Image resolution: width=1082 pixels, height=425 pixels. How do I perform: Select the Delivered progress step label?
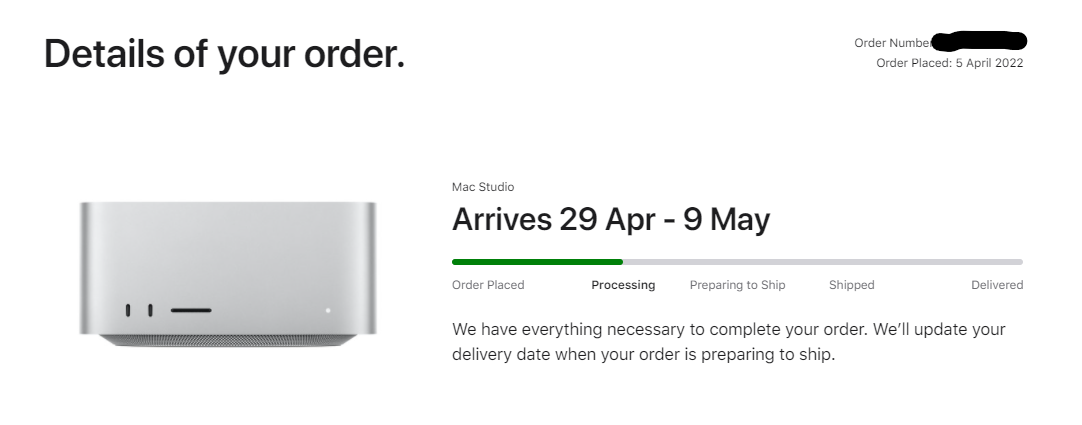tap(997, 285)
